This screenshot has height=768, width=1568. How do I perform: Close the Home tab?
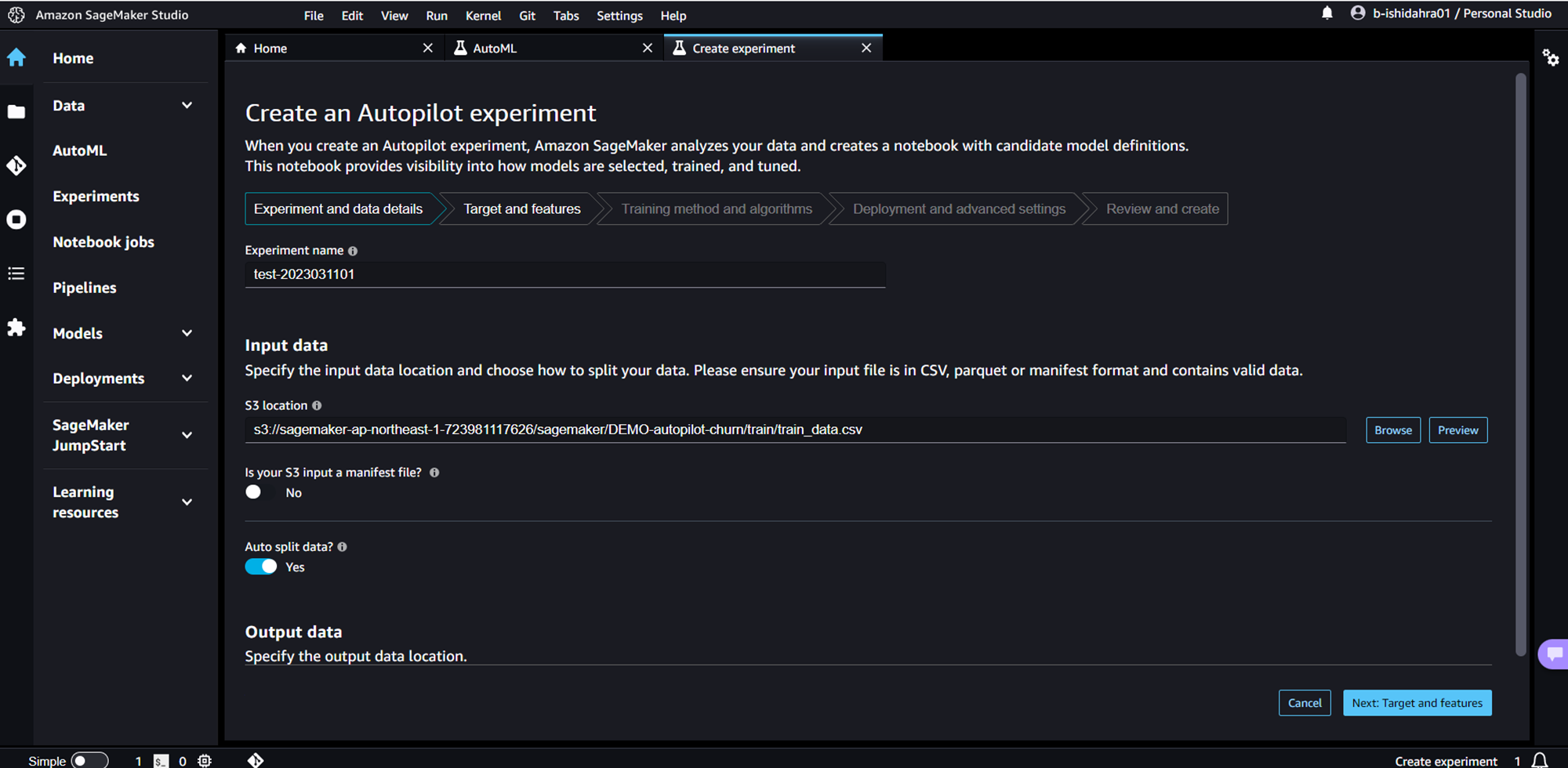428,48
